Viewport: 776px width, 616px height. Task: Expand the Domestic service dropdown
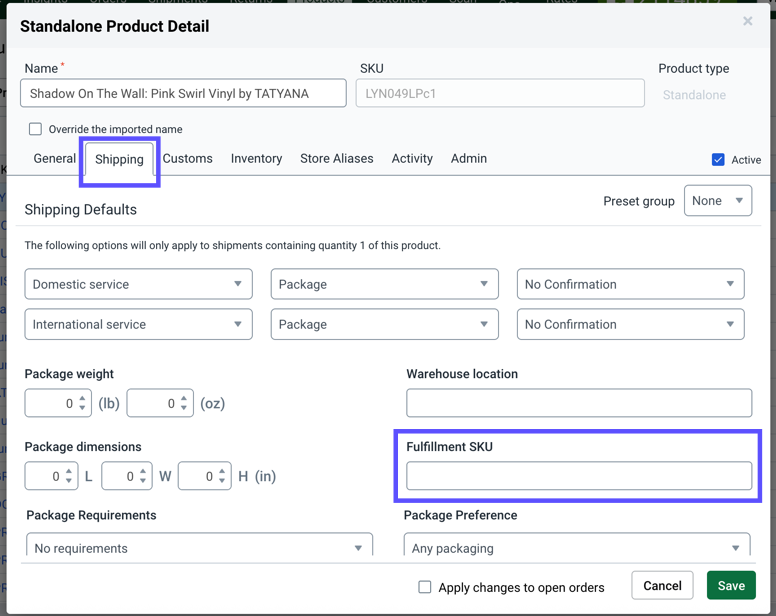tap(138, 284)
